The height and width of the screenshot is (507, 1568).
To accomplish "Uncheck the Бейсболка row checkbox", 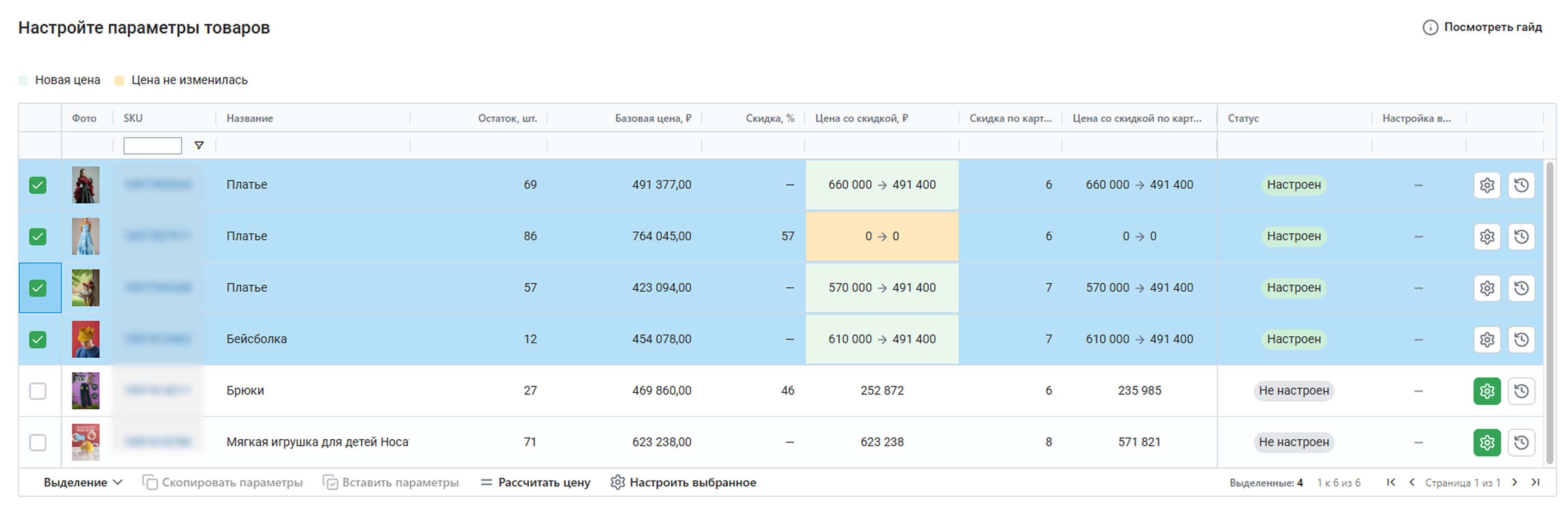I will pyautogui.click(x=38, y=339).
